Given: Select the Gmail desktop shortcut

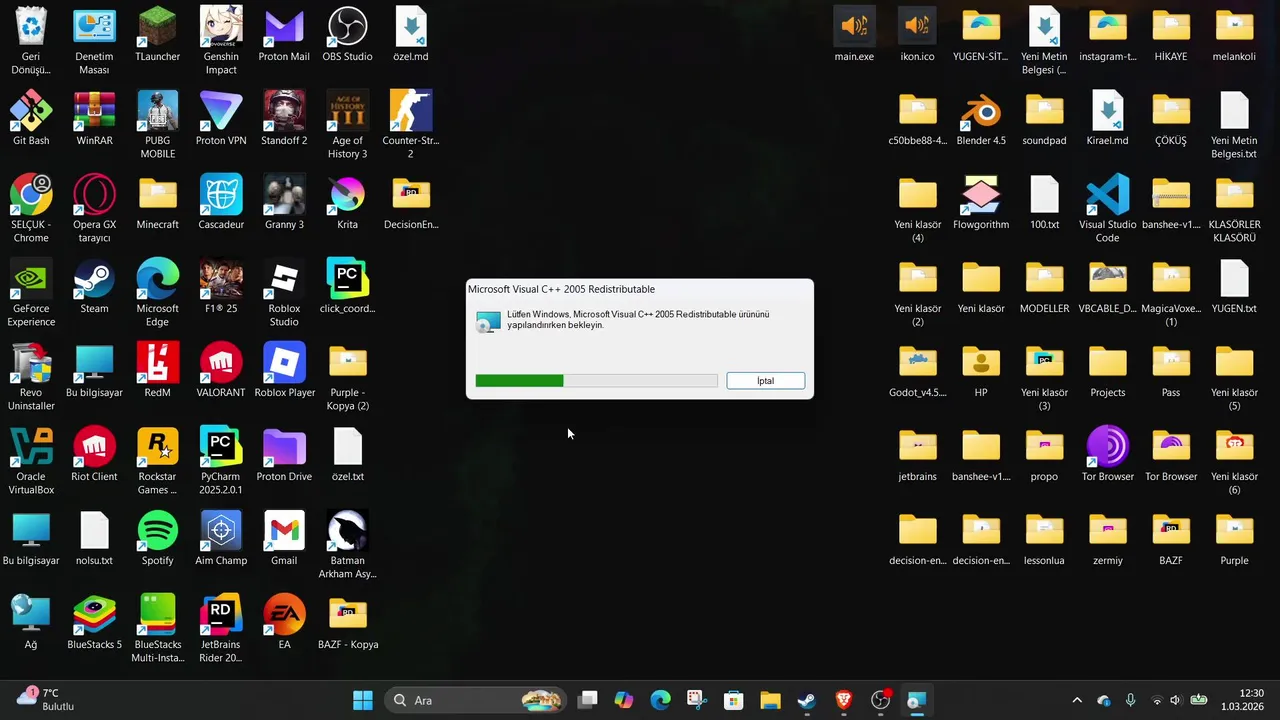Looking at the screenshot, I should [284, 538].
